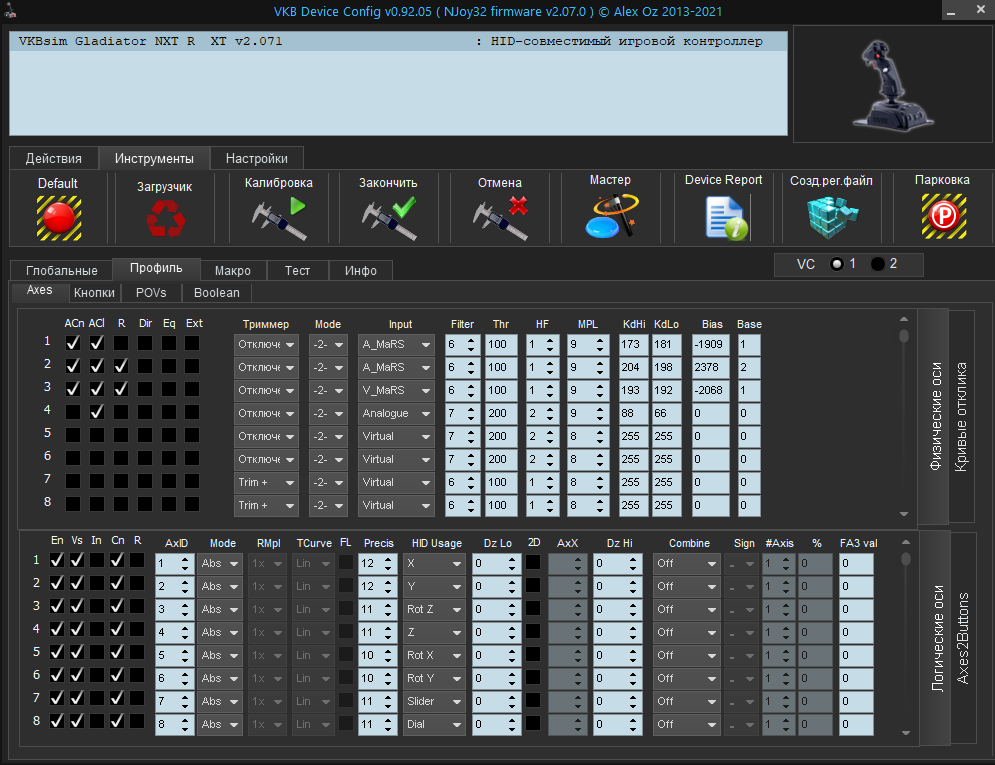
Task: Toggle 2D box for logical axis 3
Action: tap(533, 608)
